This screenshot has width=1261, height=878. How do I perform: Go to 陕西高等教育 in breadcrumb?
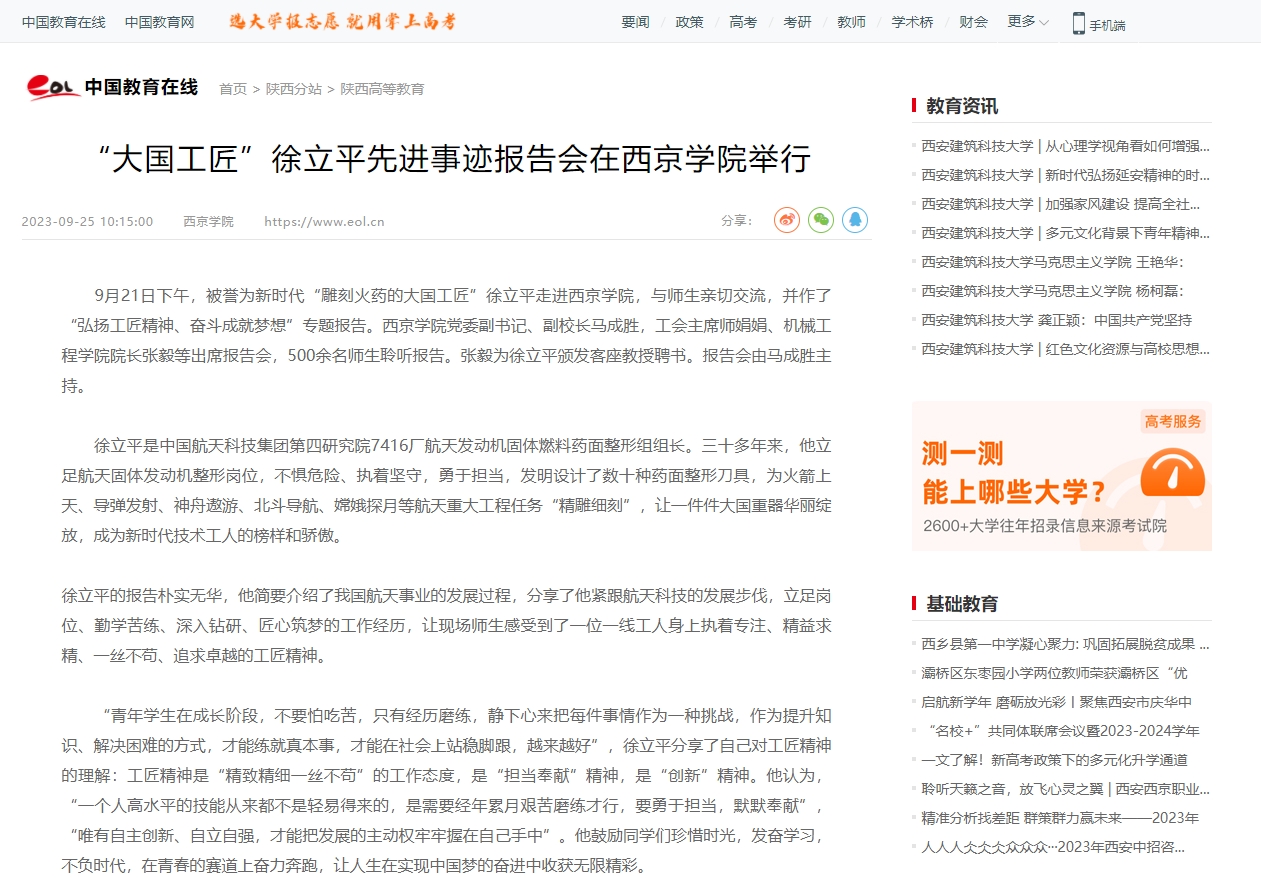pos(382,89)
